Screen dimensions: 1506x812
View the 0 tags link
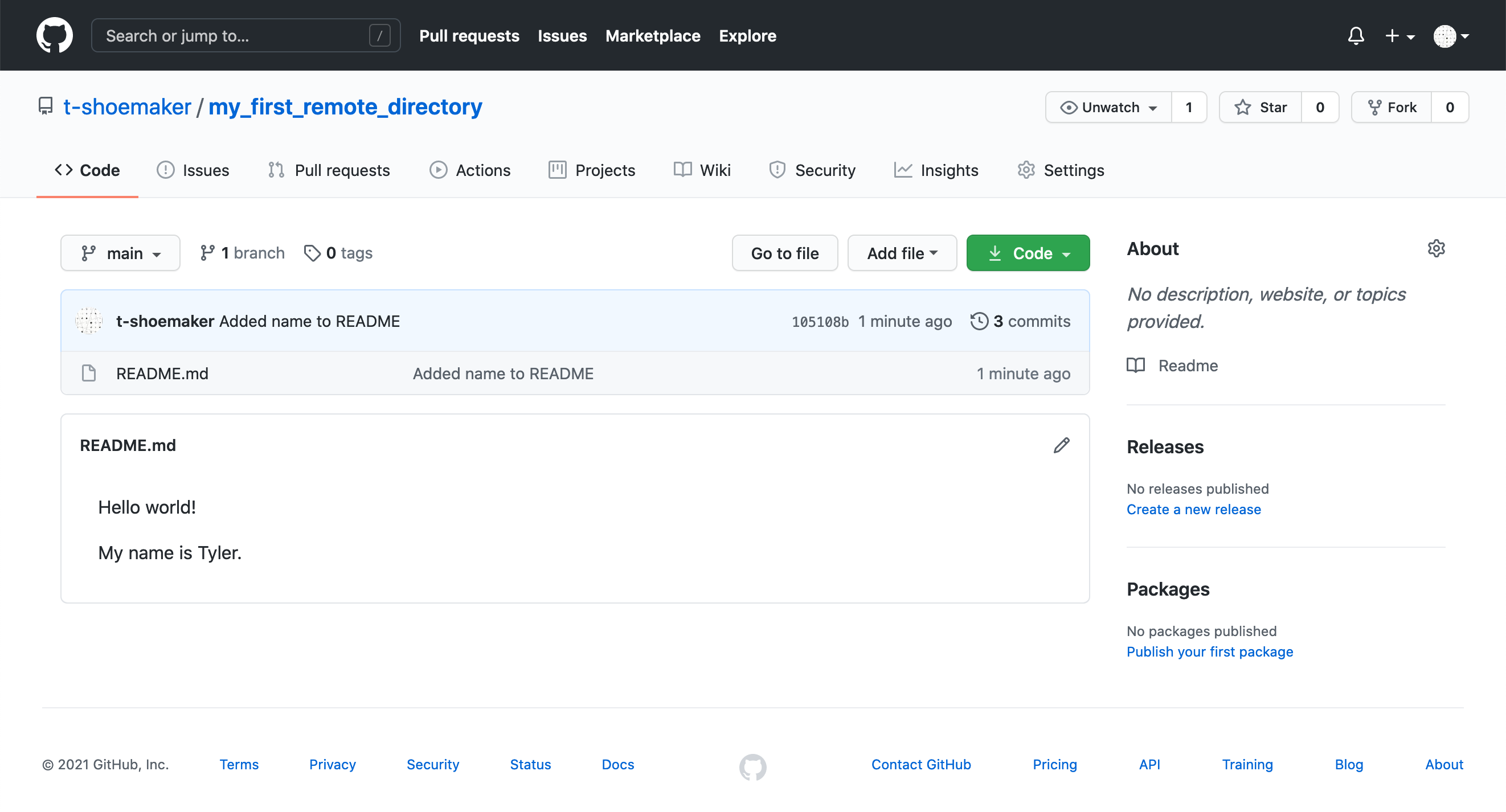point(338,253)
